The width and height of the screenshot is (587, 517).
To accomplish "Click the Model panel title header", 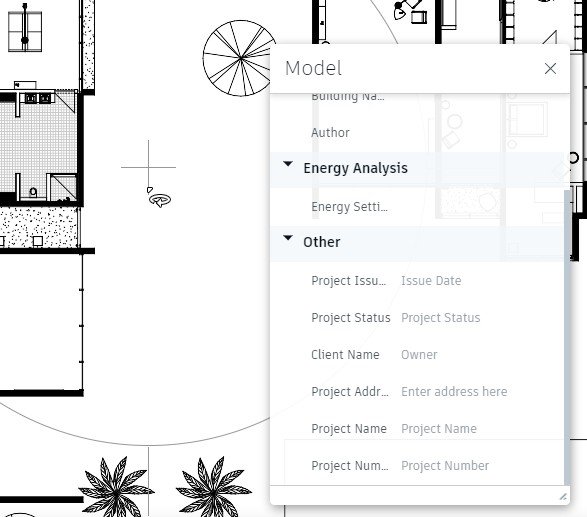I will (x=313, y=69).
